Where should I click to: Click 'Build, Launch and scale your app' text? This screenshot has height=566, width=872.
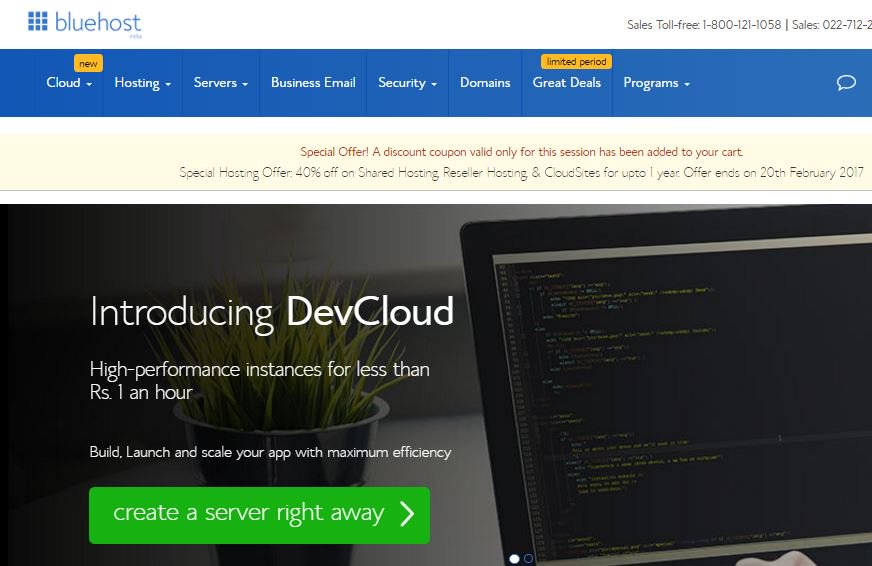[270, 452]
